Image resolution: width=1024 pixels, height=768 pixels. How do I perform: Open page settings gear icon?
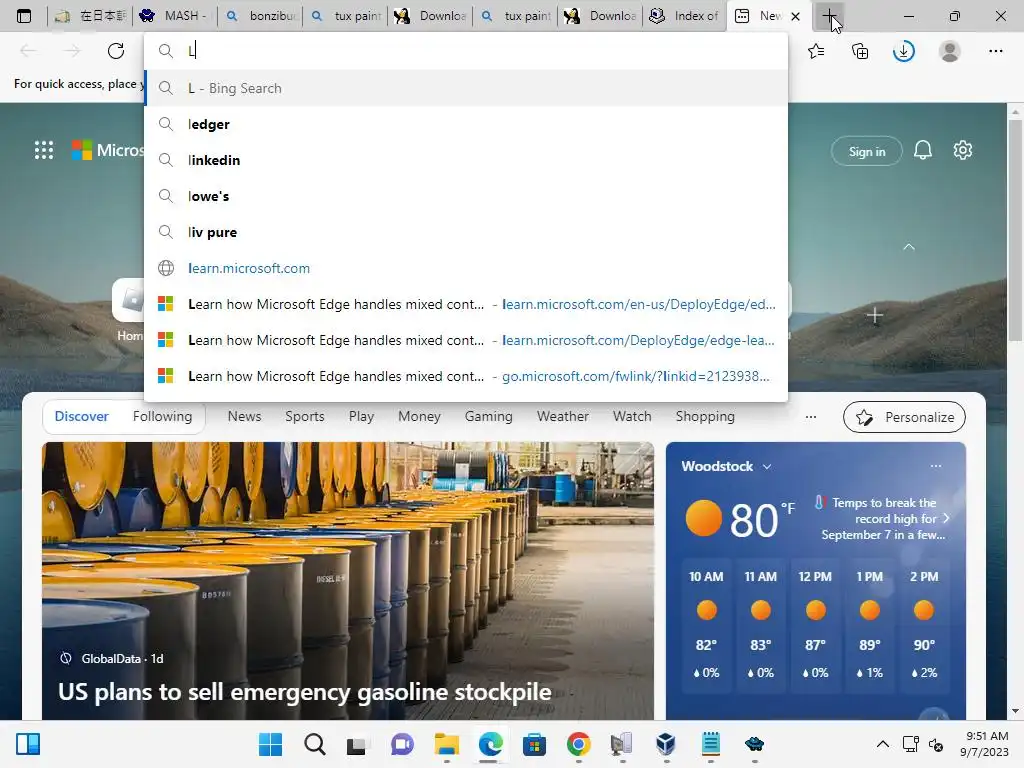pos(963,150)
